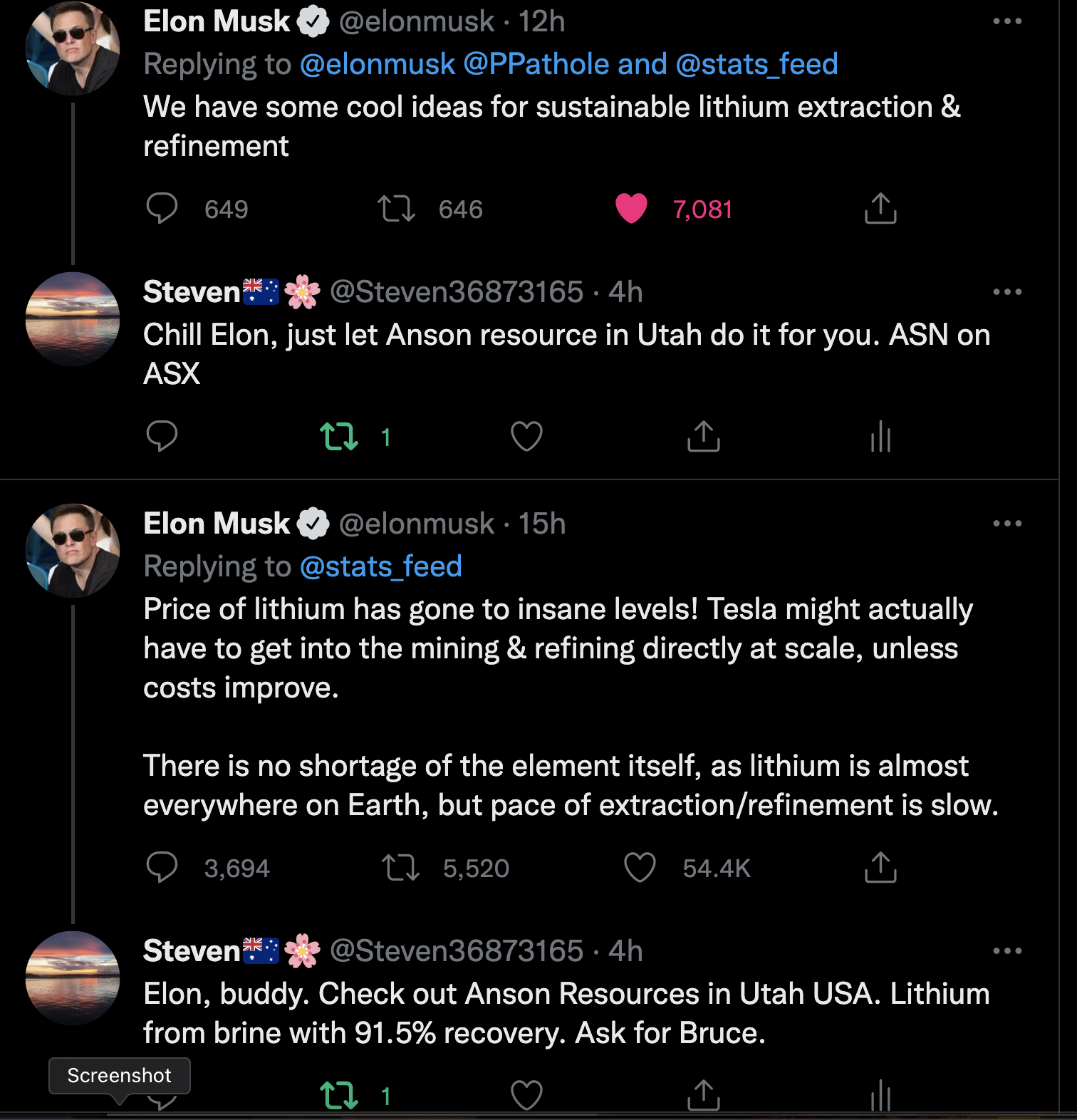Undo retweet on "Chill Elon" tweet
Image resolution: width=1077 pixels, height=1120 pixels.
click(339, 437)
